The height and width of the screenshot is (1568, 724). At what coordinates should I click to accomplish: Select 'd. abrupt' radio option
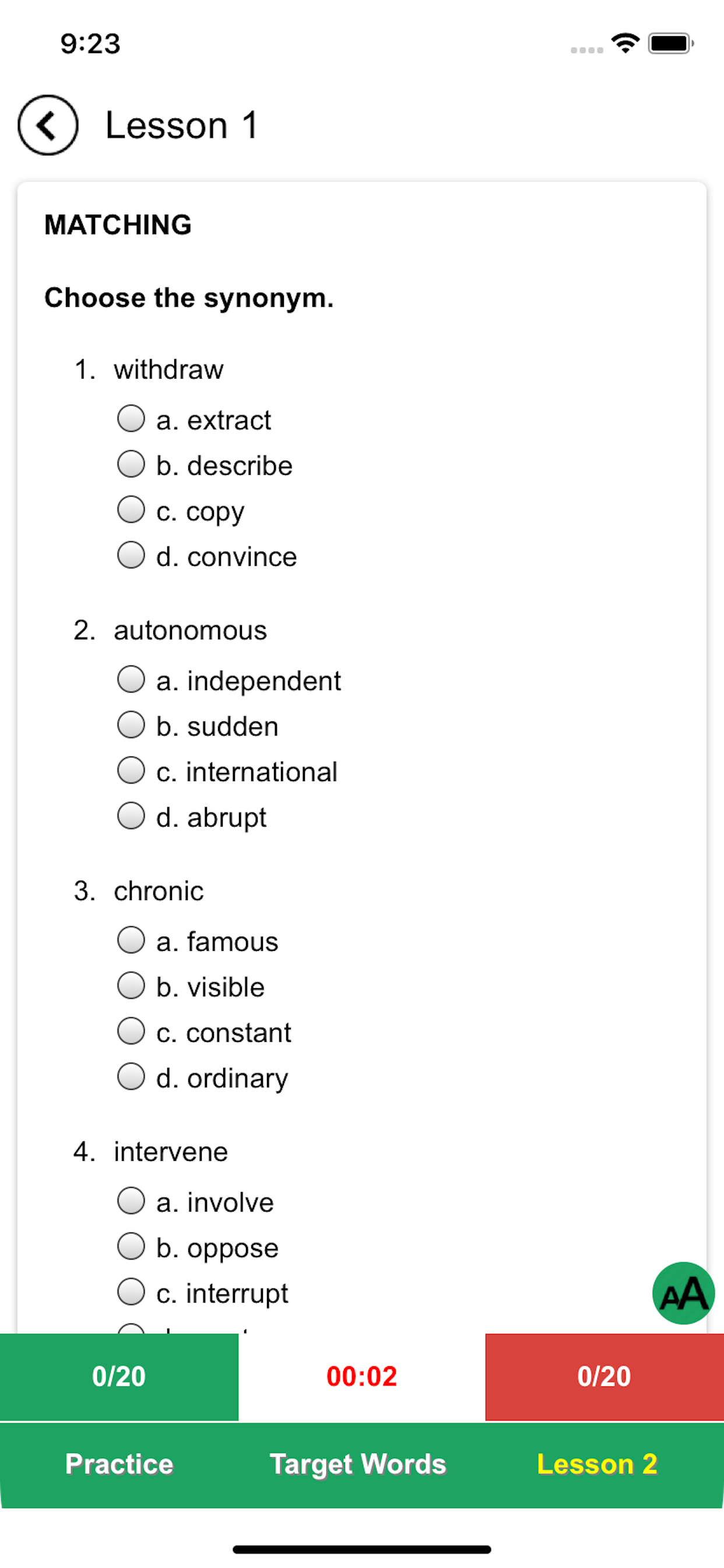[x=131, y=816]
